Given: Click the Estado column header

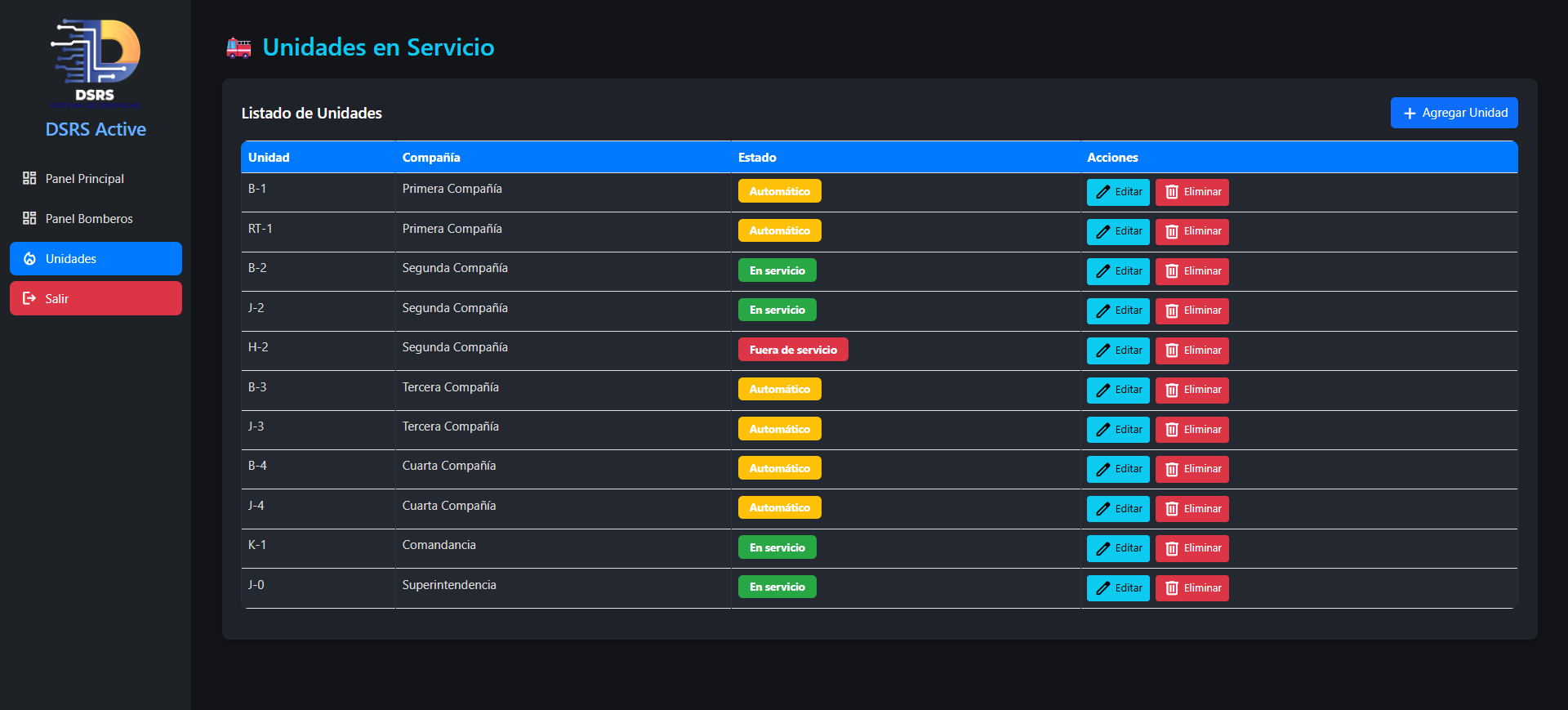Looking at the screenshot, I should [x=757, y=158].
